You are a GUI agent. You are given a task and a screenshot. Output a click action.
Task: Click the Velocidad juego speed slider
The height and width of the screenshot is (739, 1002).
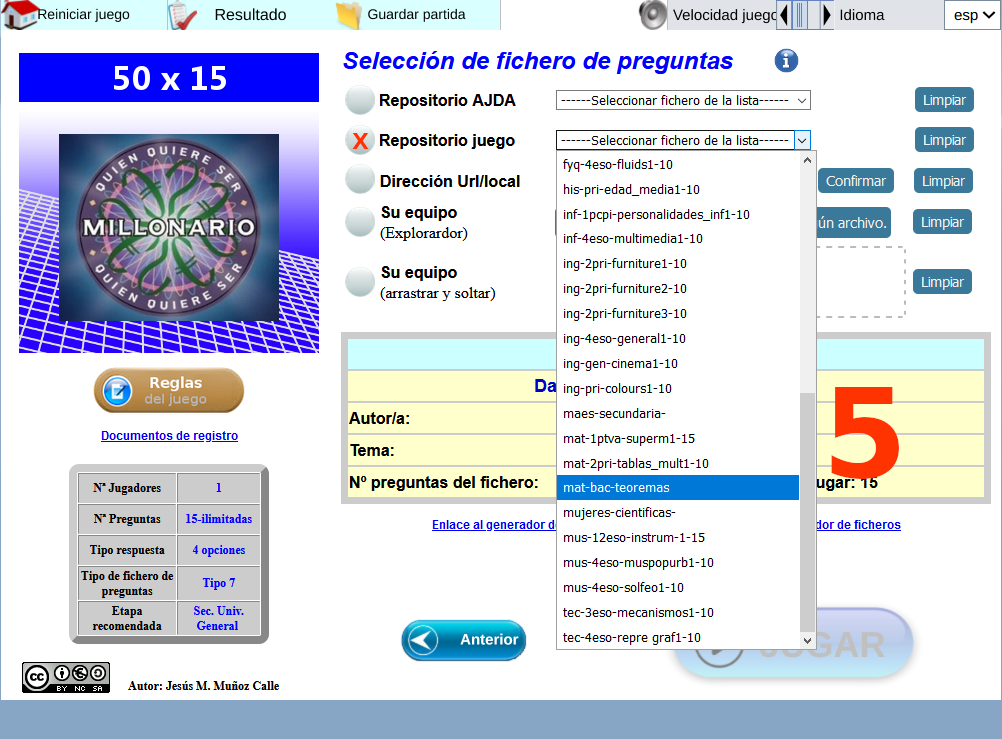click(805, 15)
